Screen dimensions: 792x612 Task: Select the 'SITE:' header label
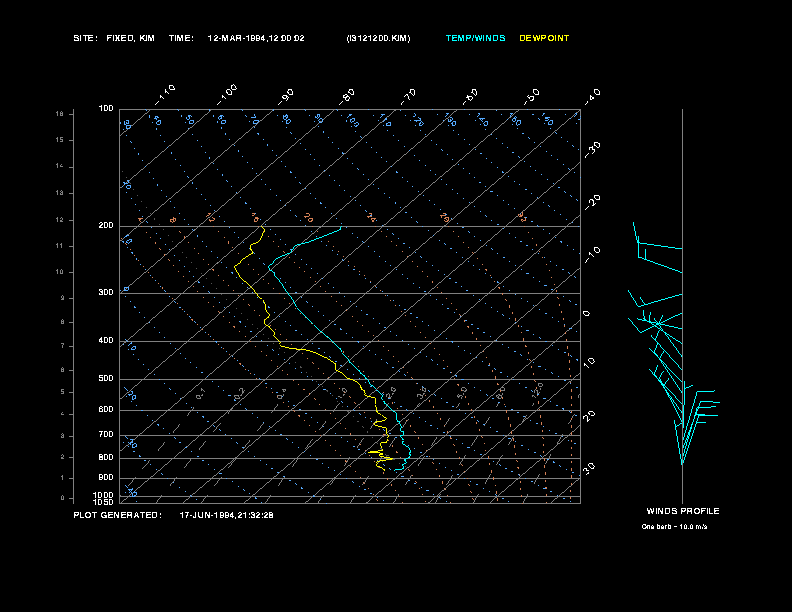pos(85,38)
